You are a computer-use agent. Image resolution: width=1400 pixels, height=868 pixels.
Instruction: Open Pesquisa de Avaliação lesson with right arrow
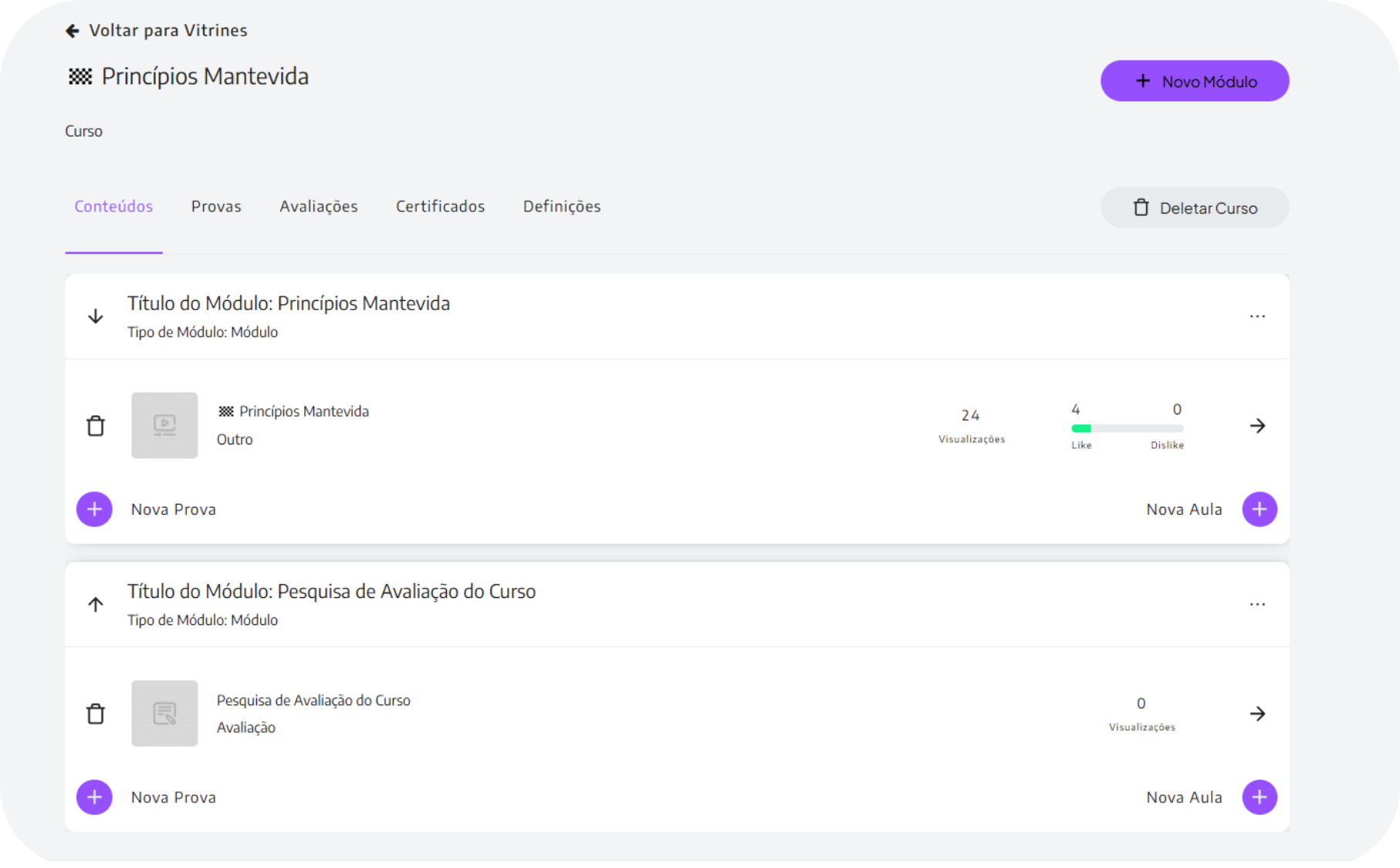click(1257, 714)
